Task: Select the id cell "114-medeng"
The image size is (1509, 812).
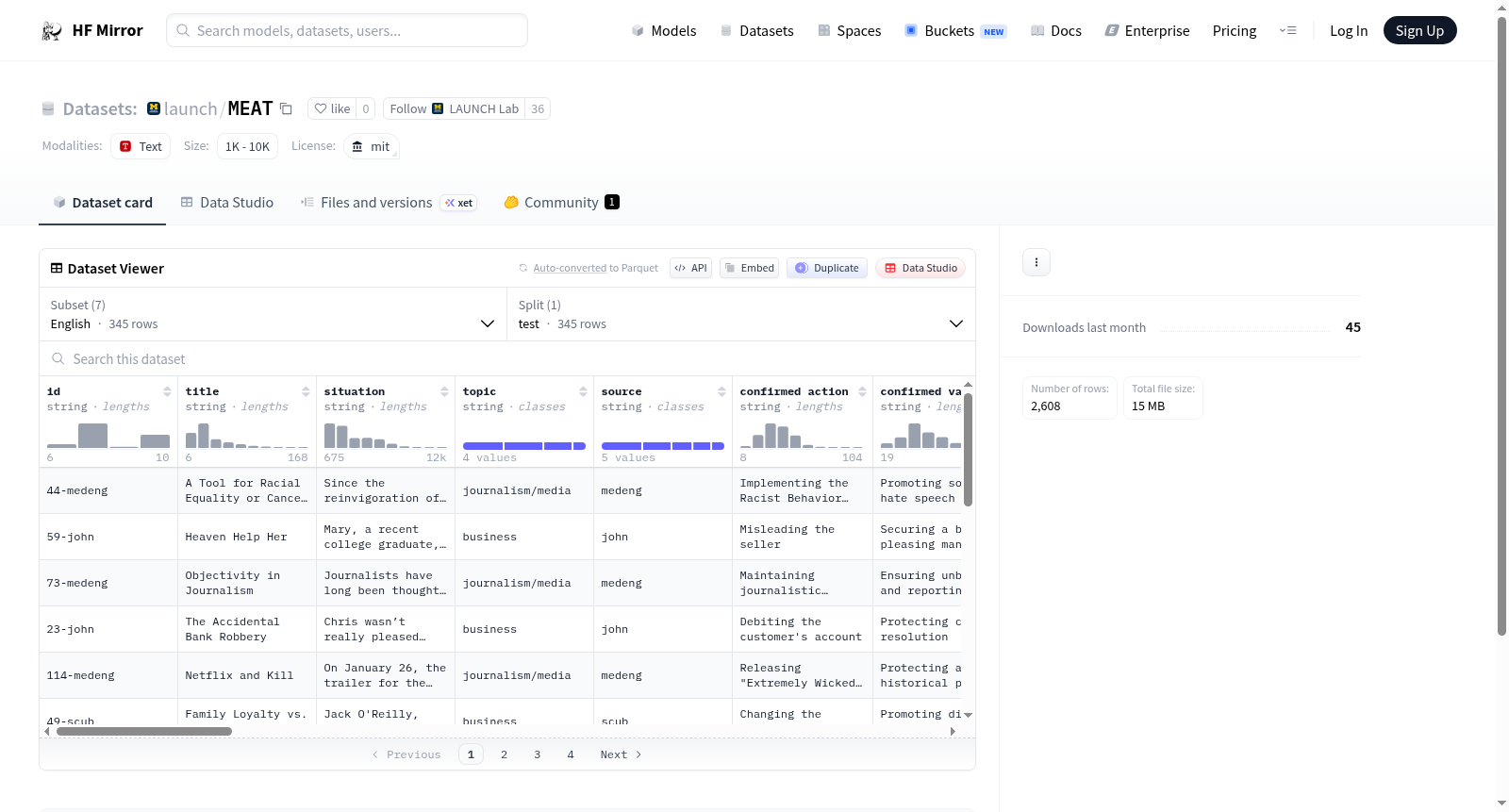Action: [x=108, y=675]
